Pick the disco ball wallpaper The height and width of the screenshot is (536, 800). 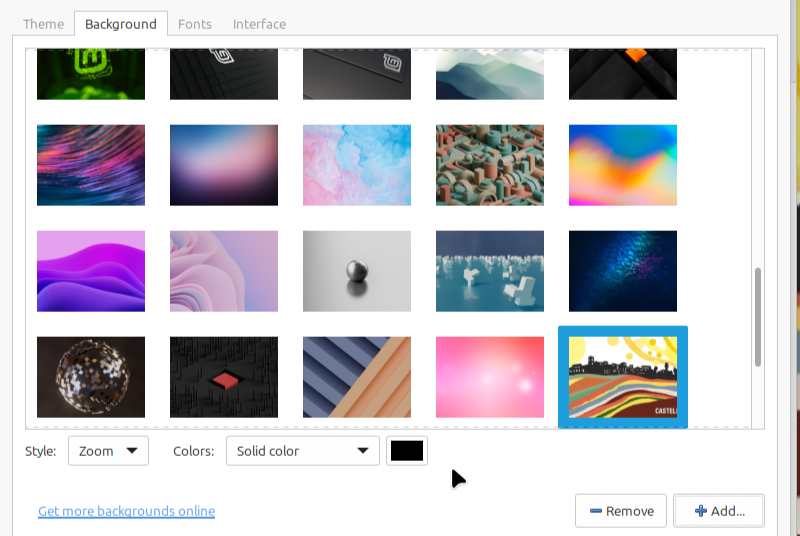point(91,377)
